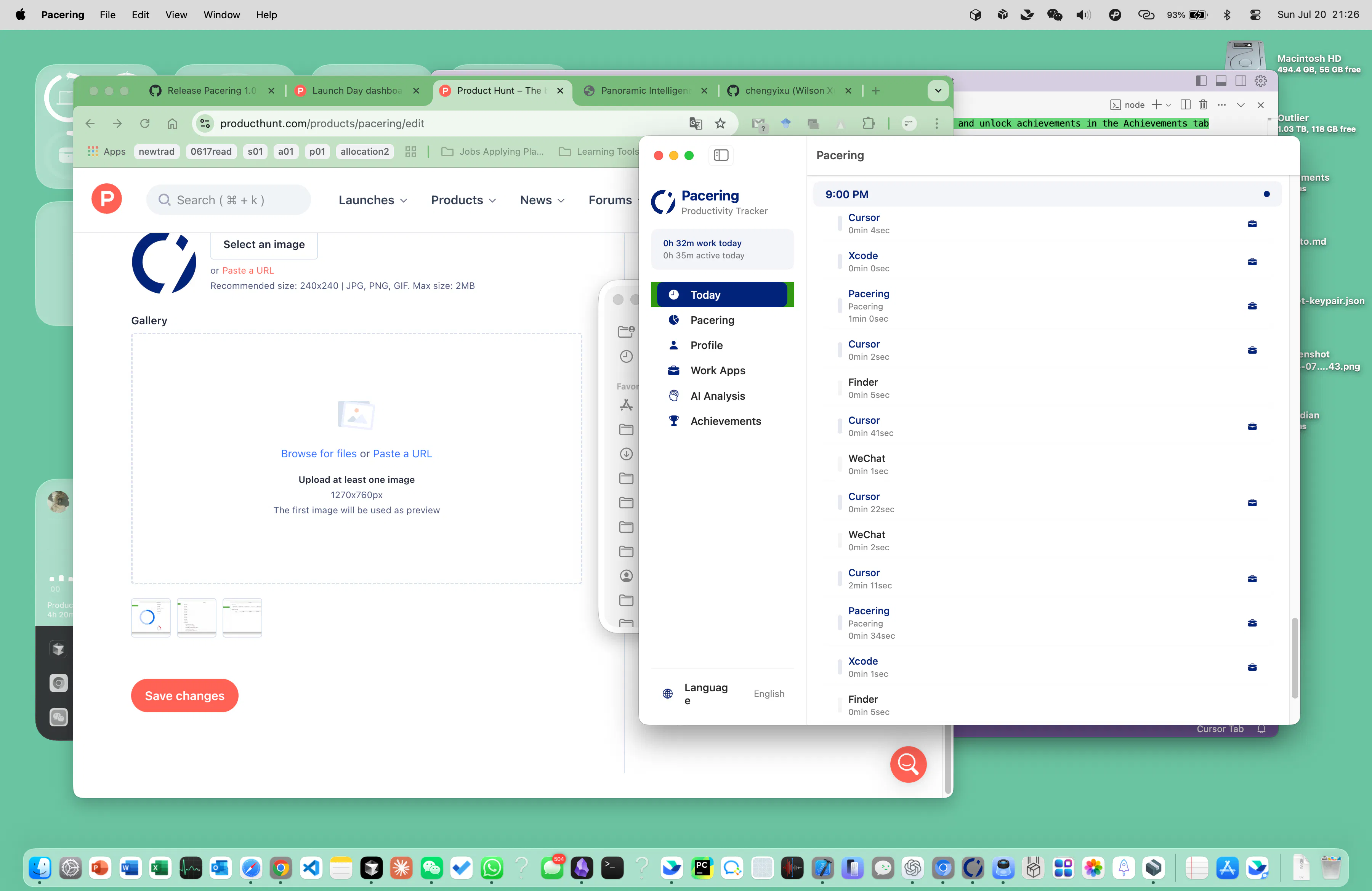Open WeChat from the Dock
1372x891 pixels.
click(x=431, y=868)
